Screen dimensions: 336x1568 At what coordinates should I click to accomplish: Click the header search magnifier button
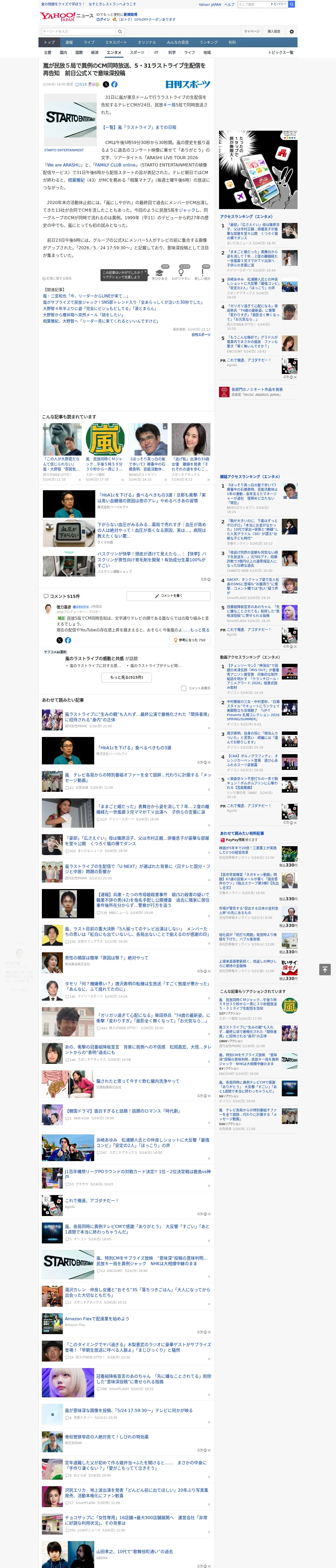click(120, 31)
